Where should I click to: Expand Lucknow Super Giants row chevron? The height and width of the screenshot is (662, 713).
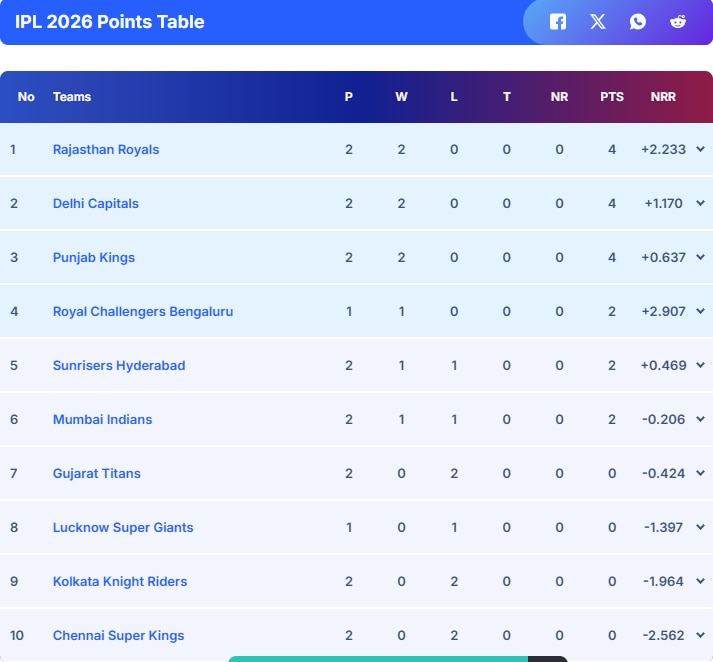pos(700,527)
